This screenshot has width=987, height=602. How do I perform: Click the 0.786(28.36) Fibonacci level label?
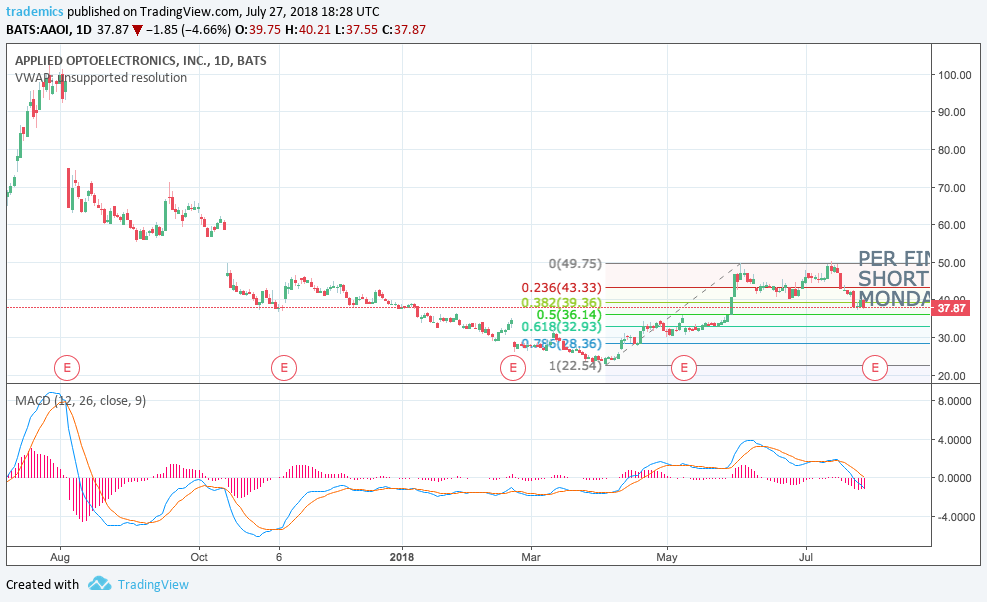pos(561,343)
